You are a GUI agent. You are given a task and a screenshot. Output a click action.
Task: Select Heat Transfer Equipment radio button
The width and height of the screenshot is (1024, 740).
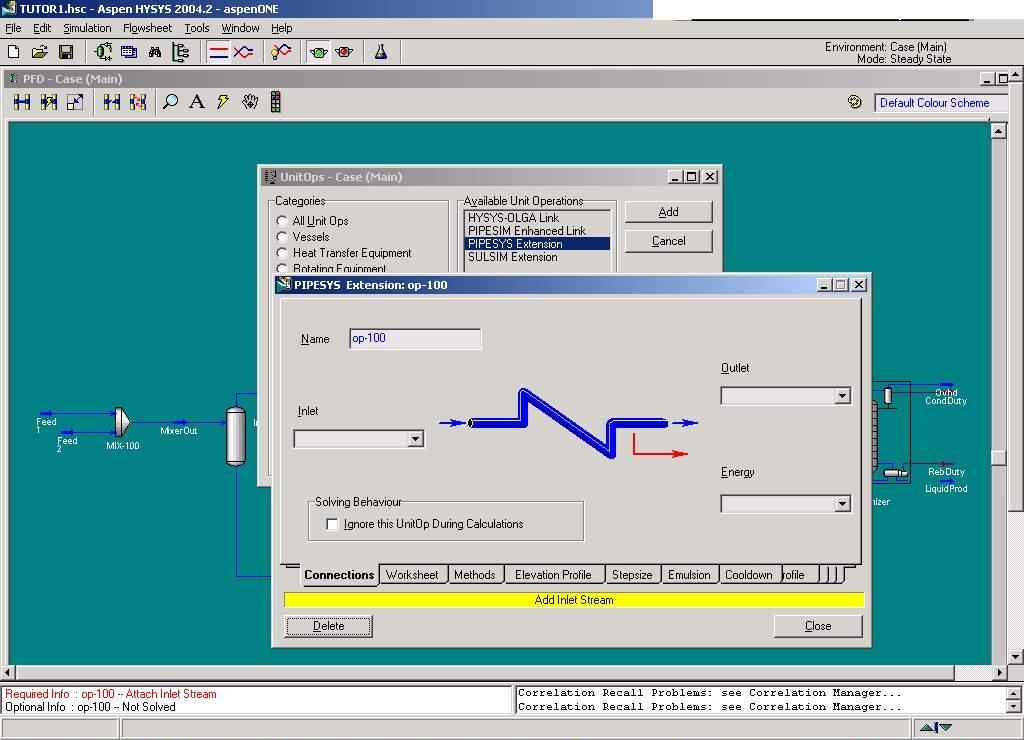281,253
